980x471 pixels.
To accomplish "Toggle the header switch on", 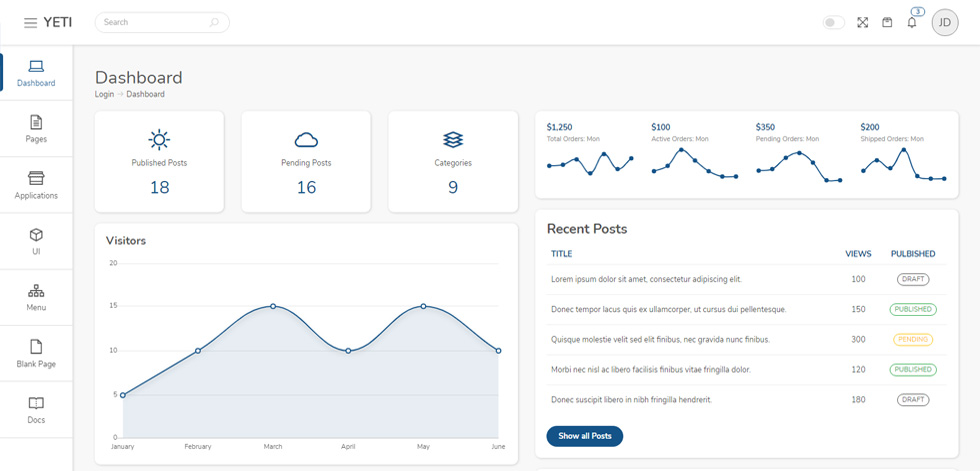I will pyautogui.click(x=834, y=22).
